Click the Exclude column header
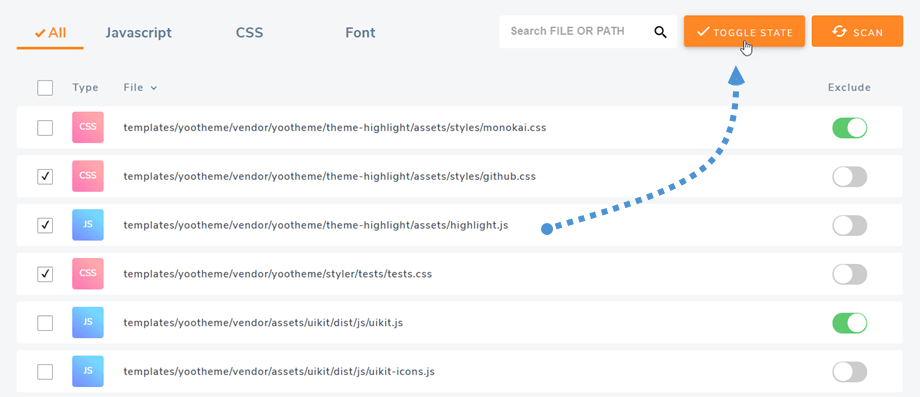The image size is (920, 397). click(849, 88)
